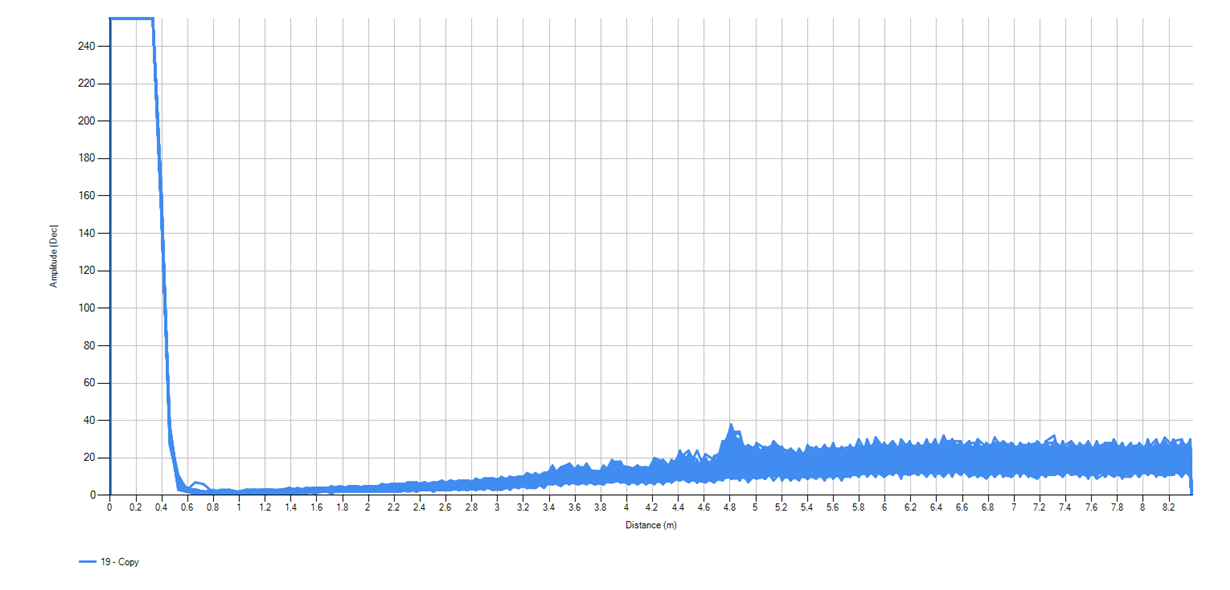Click the 1.6 tick label on the distance axis

[x=316, y=508]
